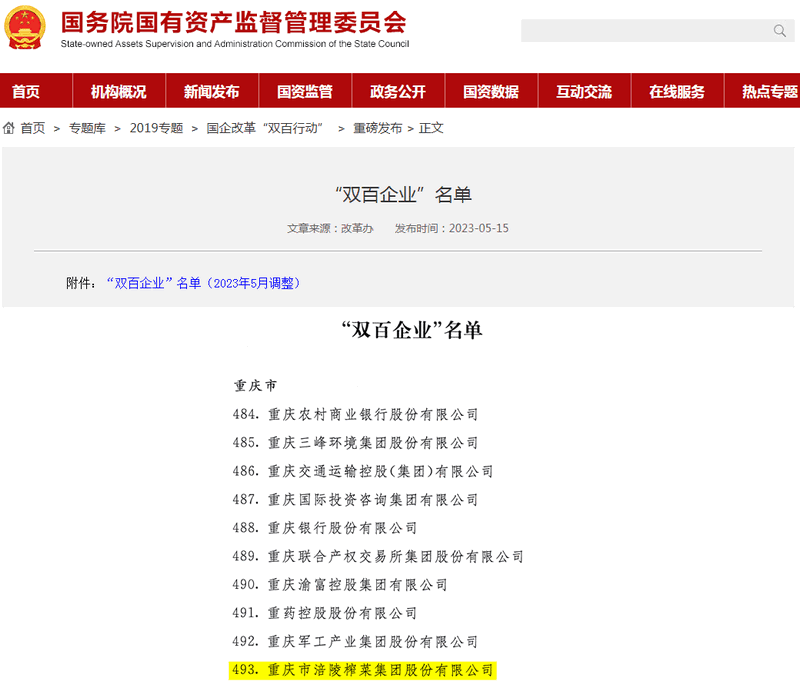Open the 政务公开 navigation menu
This screenshot has height=688, width=800.
[x=398, y=91]
